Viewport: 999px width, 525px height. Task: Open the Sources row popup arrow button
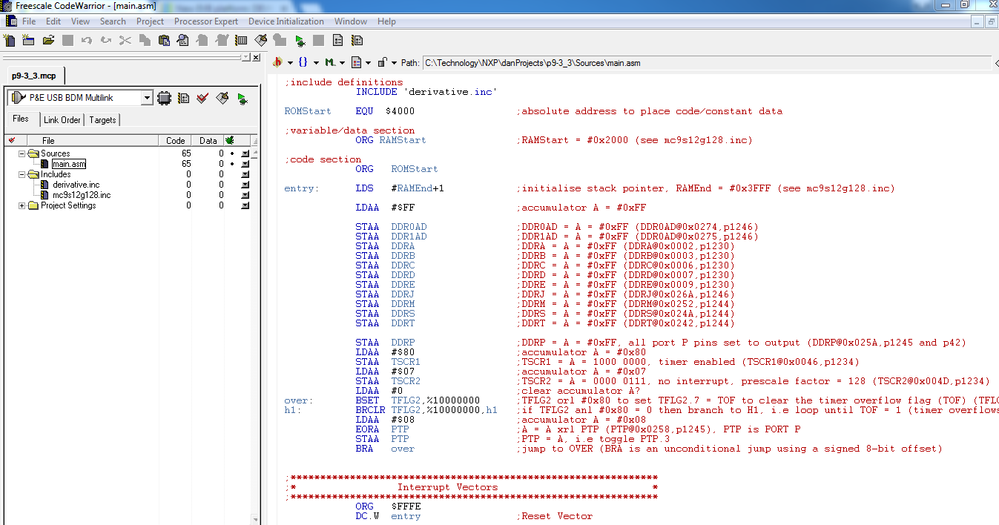click(x=245, y=154)
